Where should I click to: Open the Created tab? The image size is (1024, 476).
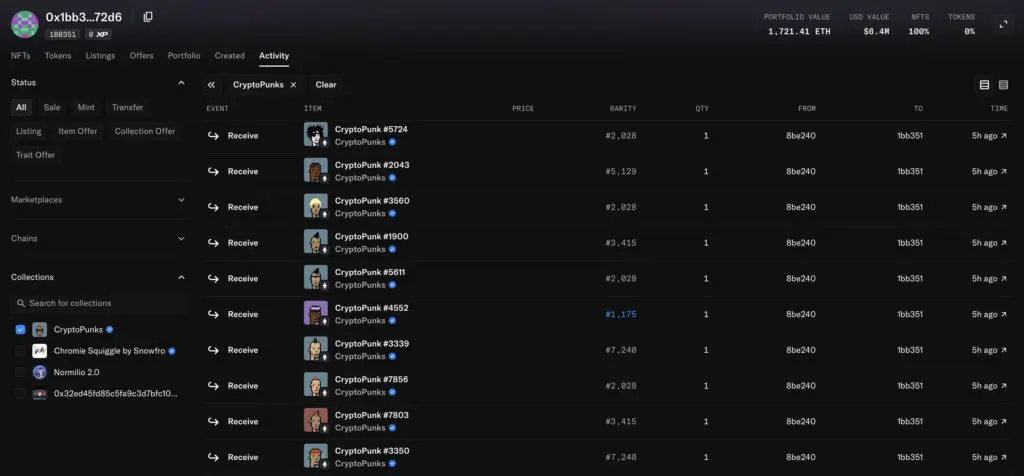[x=230, y=56]
